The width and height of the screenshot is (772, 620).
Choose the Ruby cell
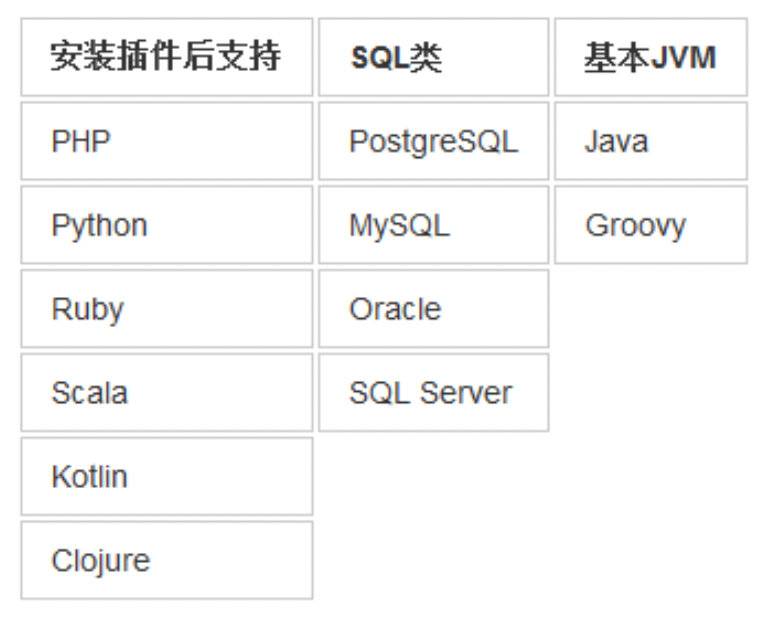pyautogui.click(x=166, y=308)
